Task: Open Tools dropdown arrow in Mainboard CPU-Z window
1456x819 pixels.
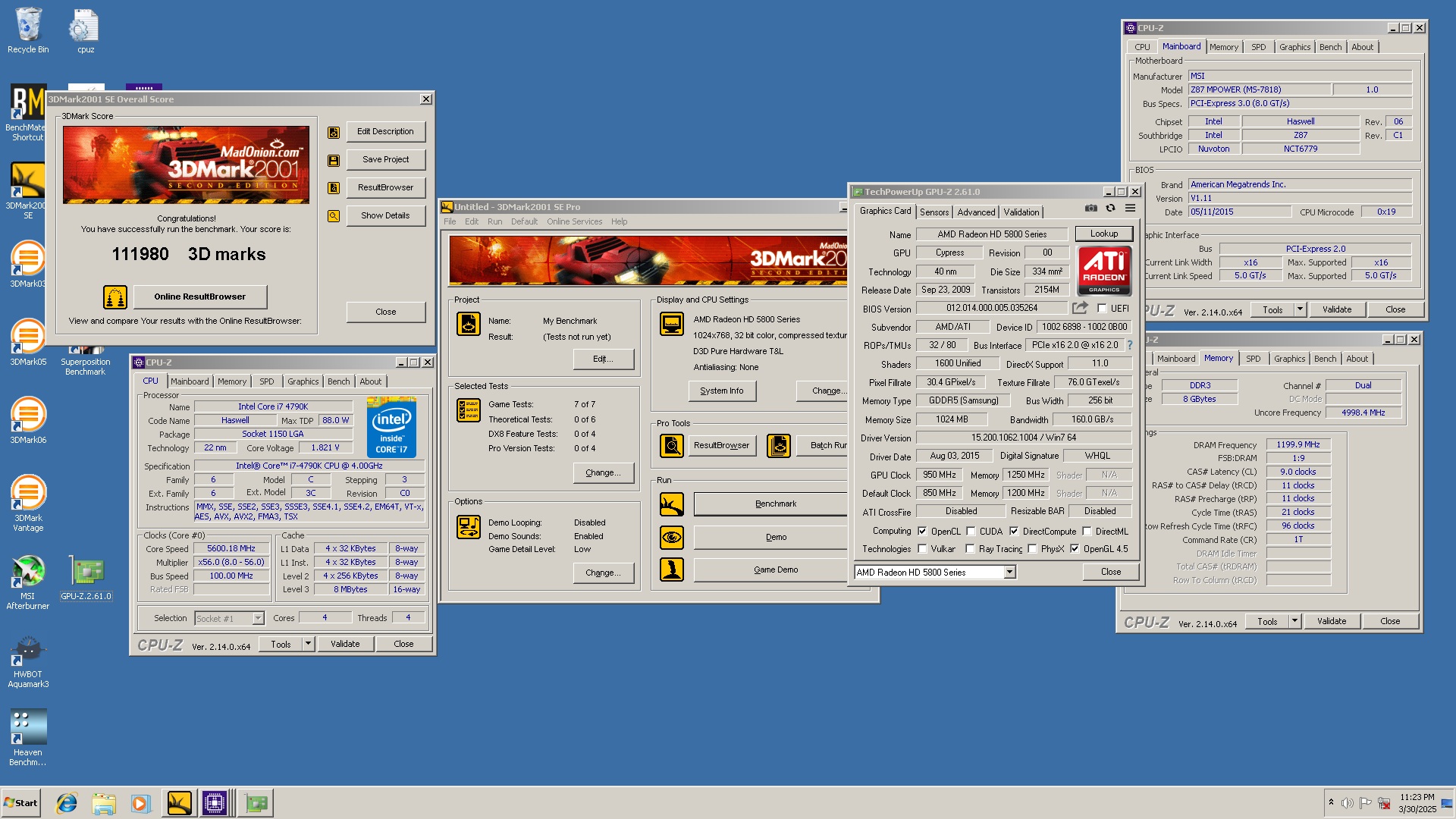Action: (1300, 309)
